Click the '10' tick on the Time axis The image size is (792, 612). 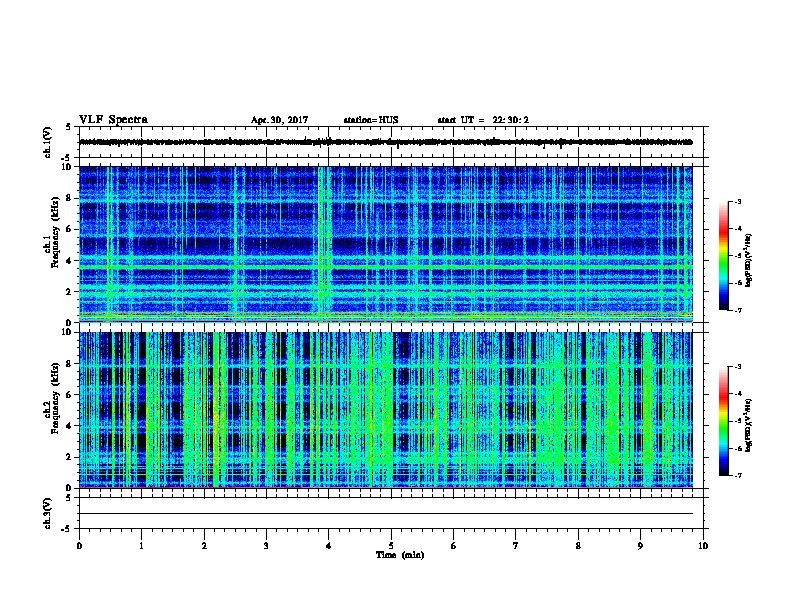(x=703, y=546)
